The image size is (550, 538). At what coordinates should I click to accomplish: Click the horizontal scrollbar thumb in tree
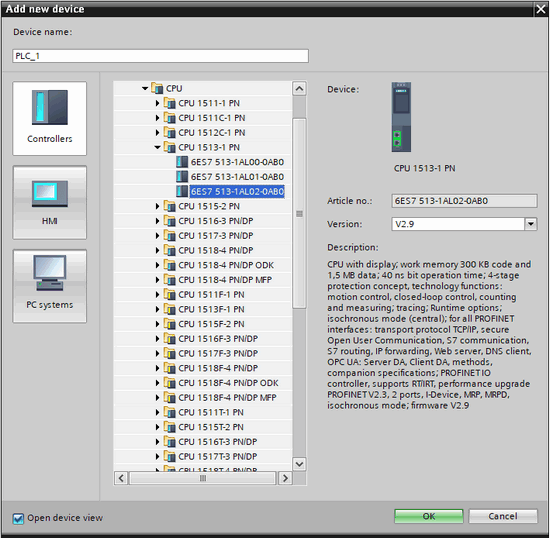click(x=203, y=478)
